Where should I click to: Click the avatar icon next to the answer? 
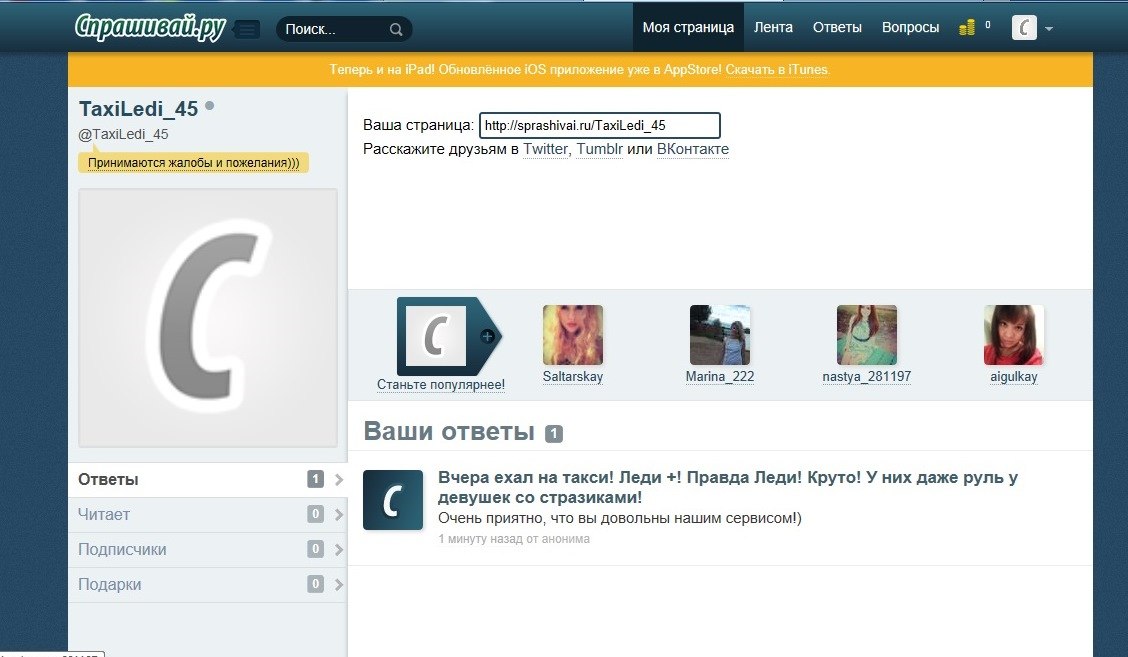tap(392, 499)
